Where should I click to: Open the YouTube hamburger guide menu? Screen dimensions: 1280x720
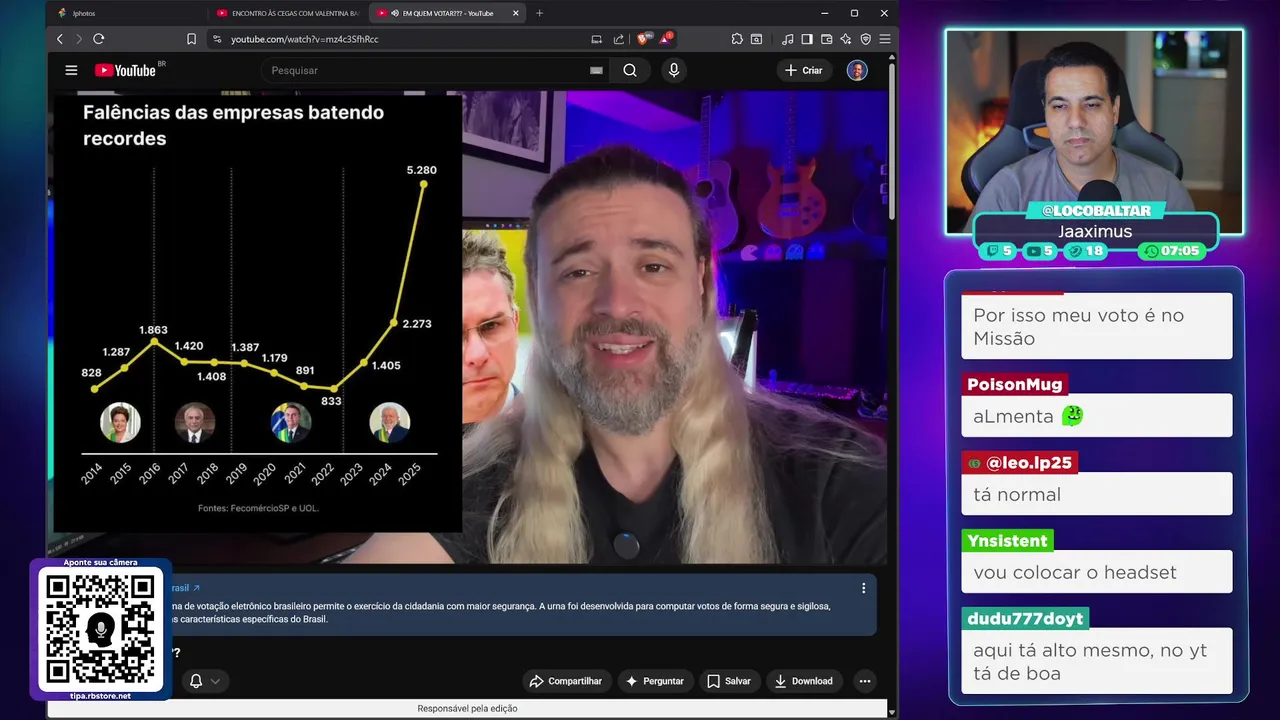(71, 70)
